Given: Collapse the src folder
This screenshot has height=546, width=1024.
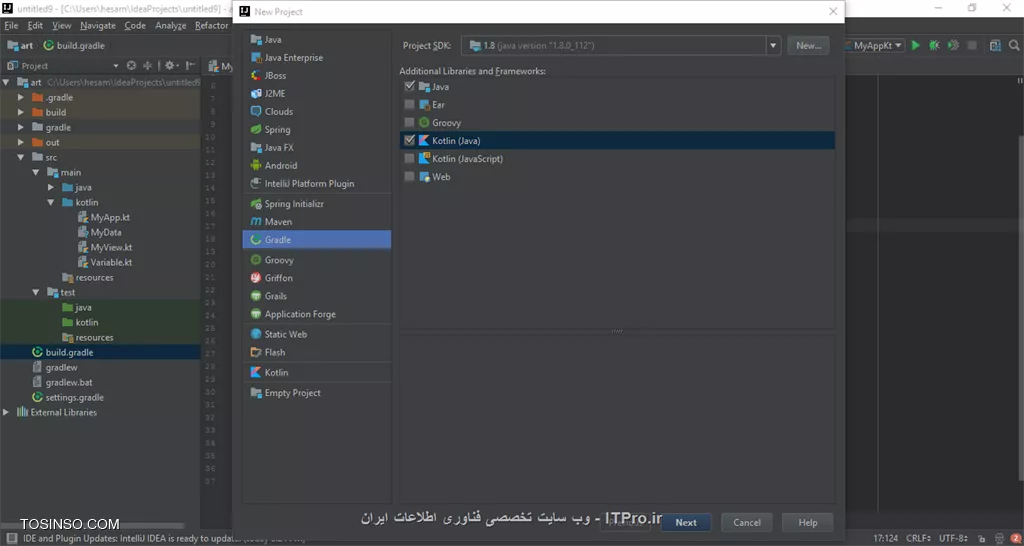Looking at the screenshot, I should pyautogui.click(x=21, y=157).
